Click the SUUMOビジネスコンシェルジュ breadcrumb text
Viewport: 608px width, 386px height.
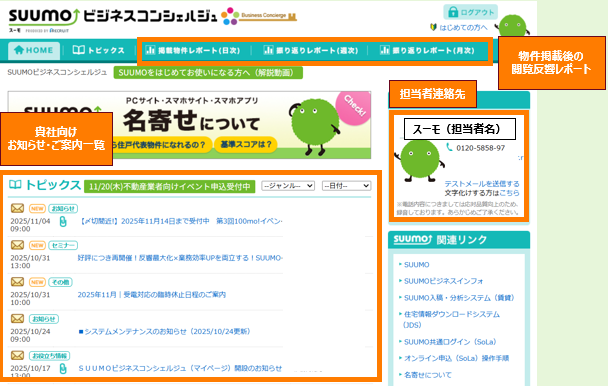click(57, 72)
